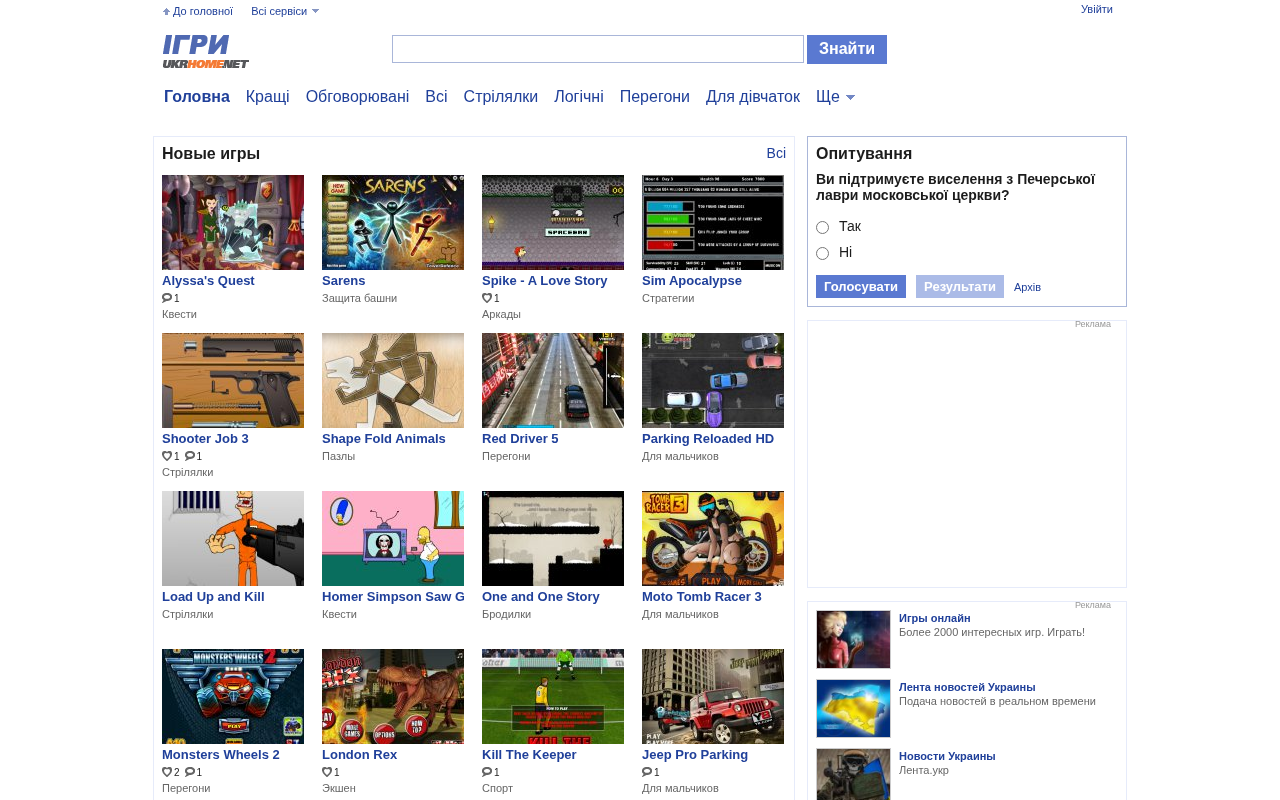
Task: Expand the Всі сервіси dropdown
Action: coord(285,11)
